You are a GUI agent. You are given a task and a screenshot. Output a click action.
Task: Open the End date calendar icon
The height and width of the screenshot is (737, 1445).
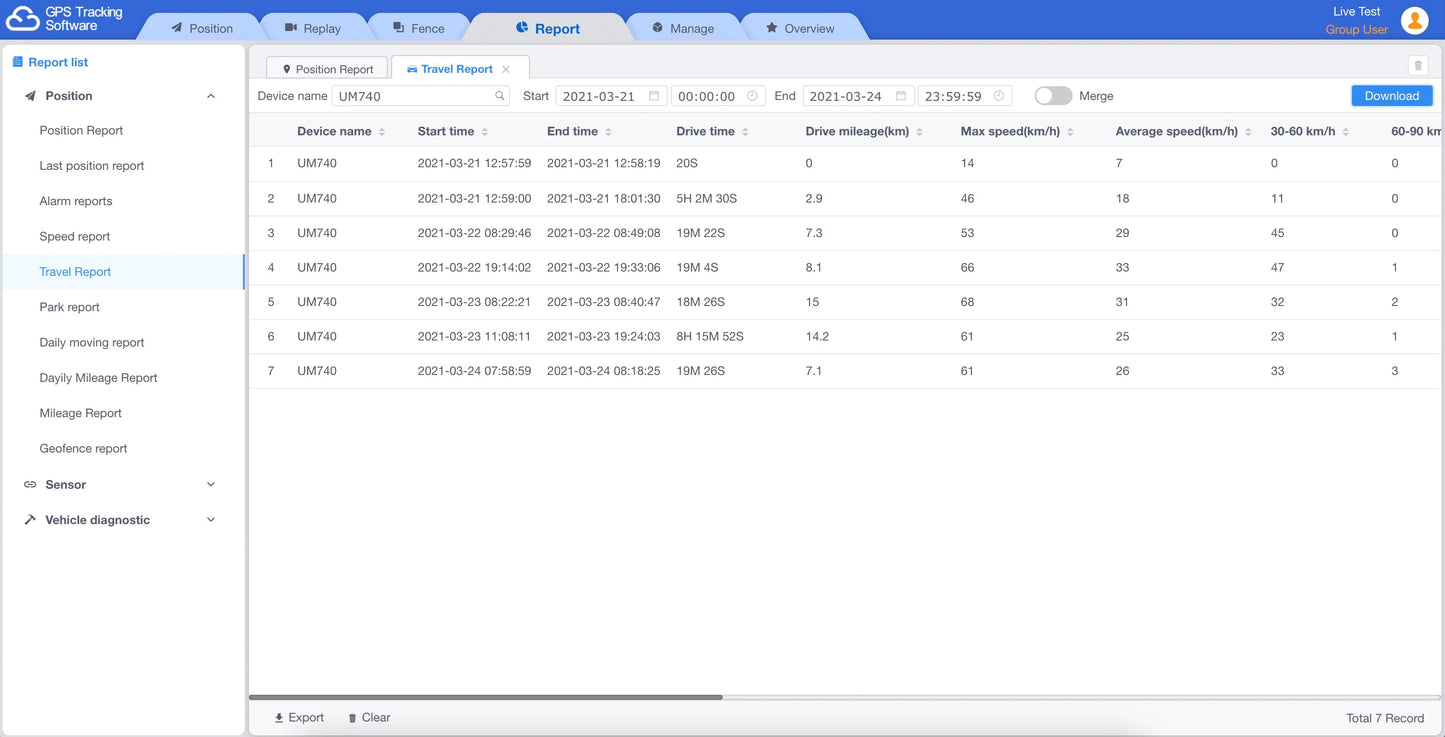click(x=901, y=95)
